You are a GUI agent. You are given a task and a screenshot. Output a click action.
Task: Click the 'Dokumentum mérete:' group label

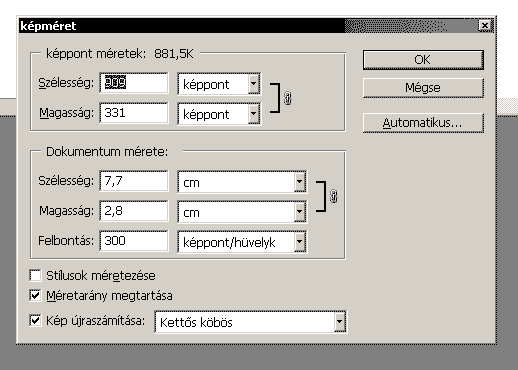[107, 152]
